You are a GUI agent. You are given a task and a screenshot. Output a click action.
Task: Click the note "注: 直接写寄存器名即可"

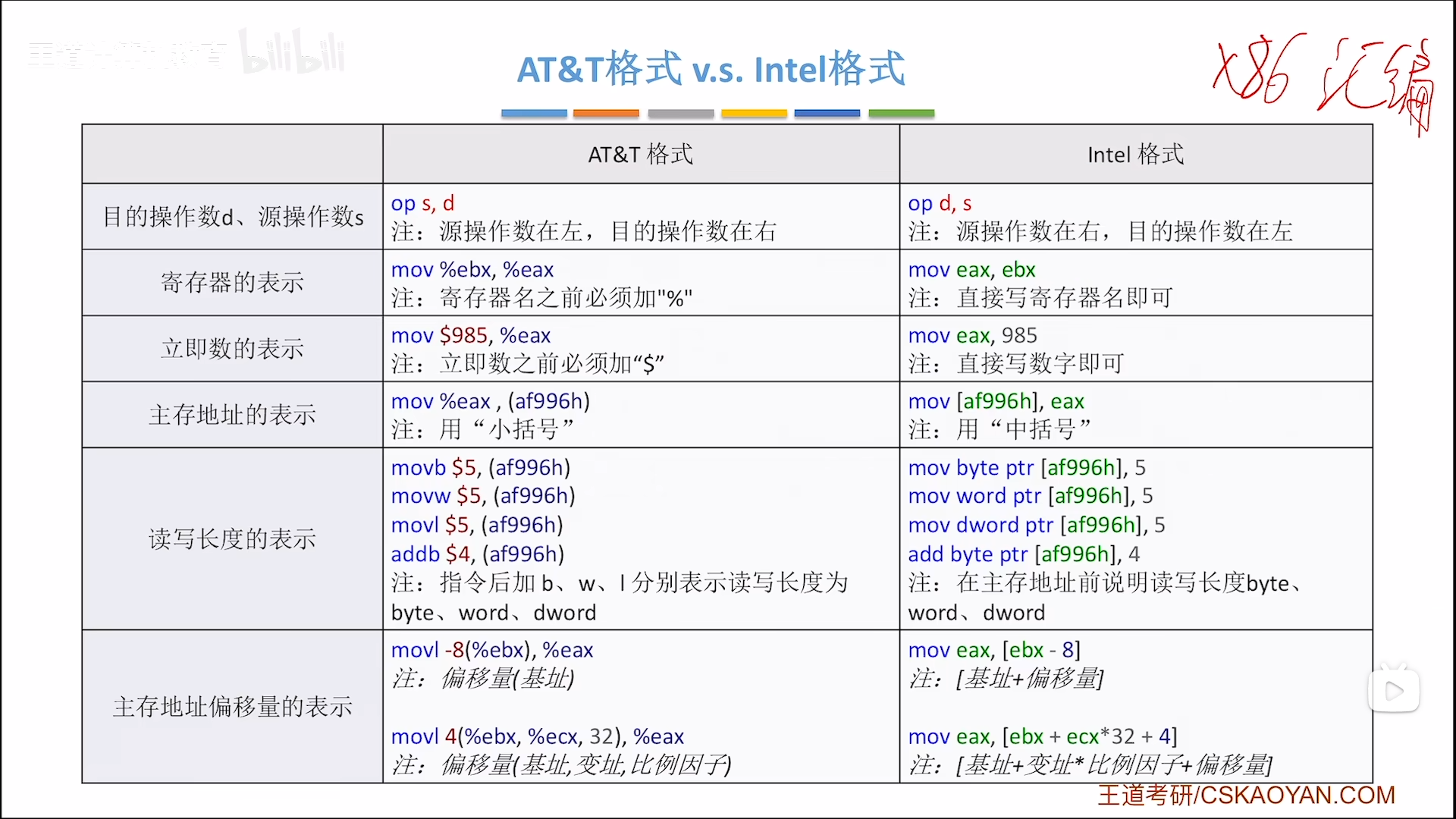pos(1040,297)
